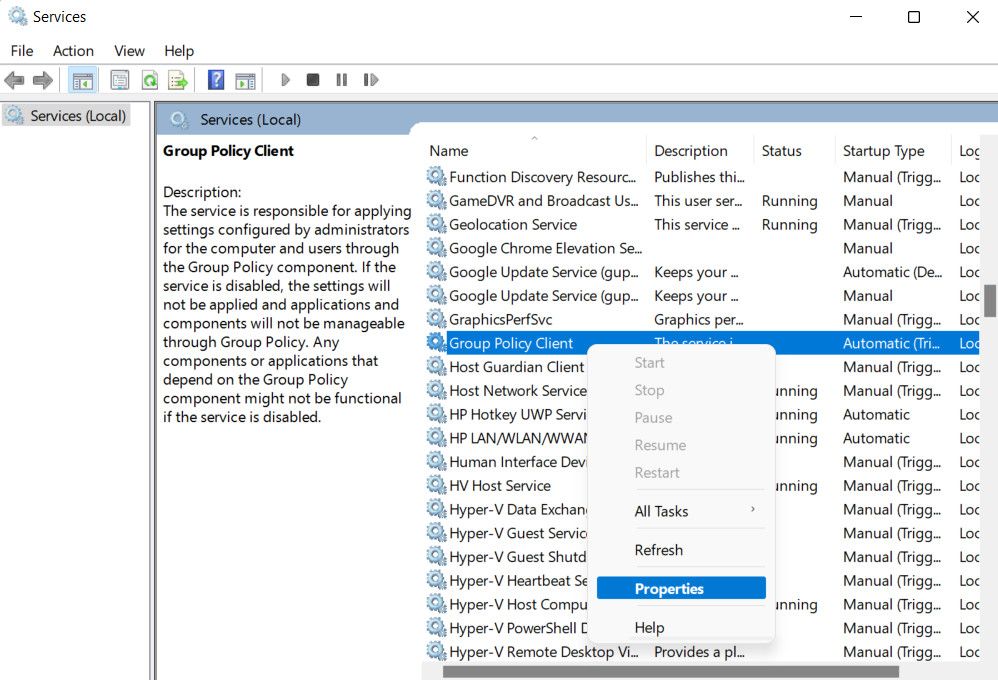Click the Start Service toolbar icon
The height and width of the screenshot is (680, 998).
(285, 79)
